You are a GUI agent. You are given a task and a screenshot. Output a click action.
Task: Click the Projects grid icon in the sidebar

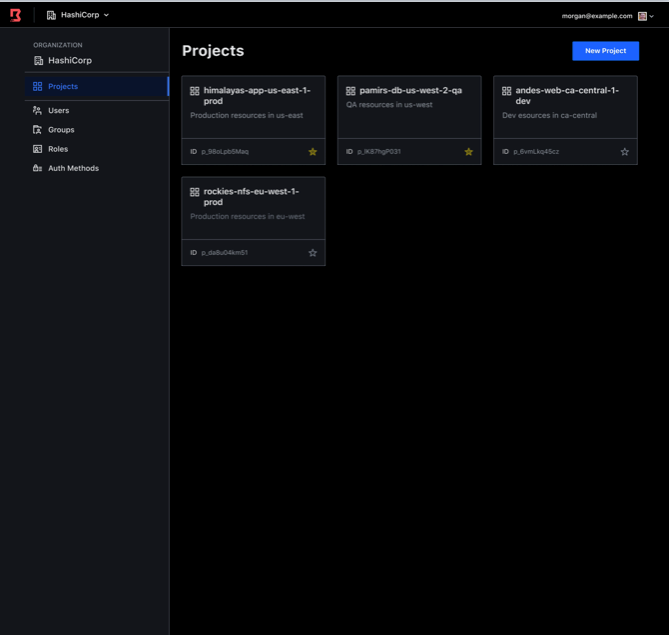point(38,87)
